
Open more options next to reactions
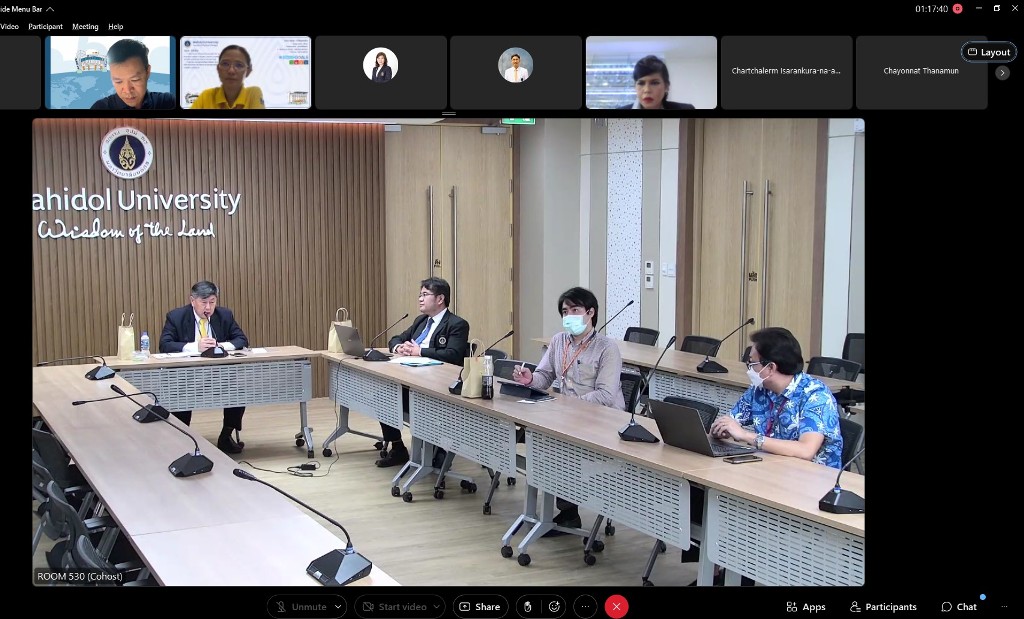click(x=585, y=607)
